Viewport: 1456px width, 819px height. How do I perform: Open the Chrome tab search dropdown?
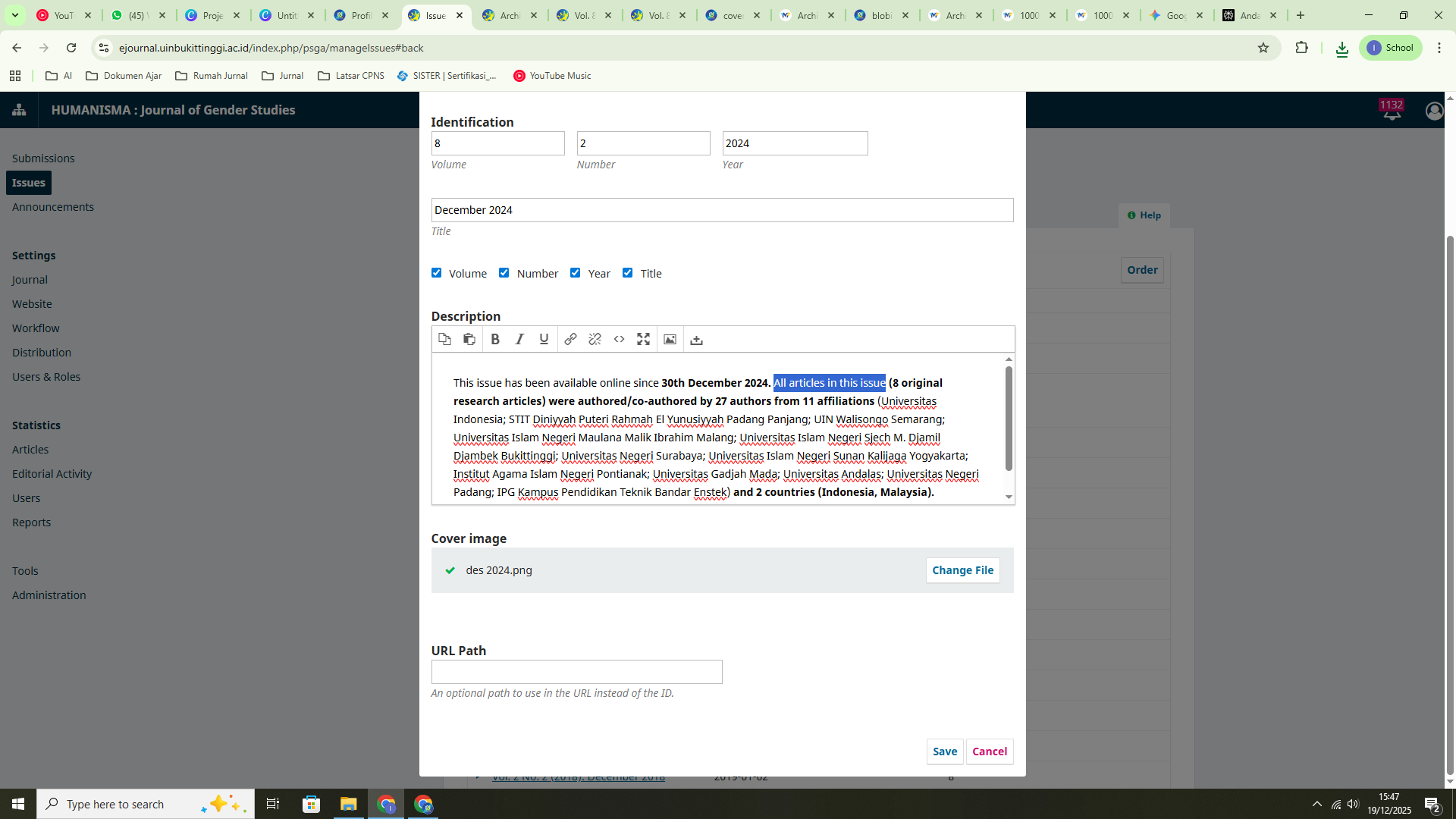15,15
